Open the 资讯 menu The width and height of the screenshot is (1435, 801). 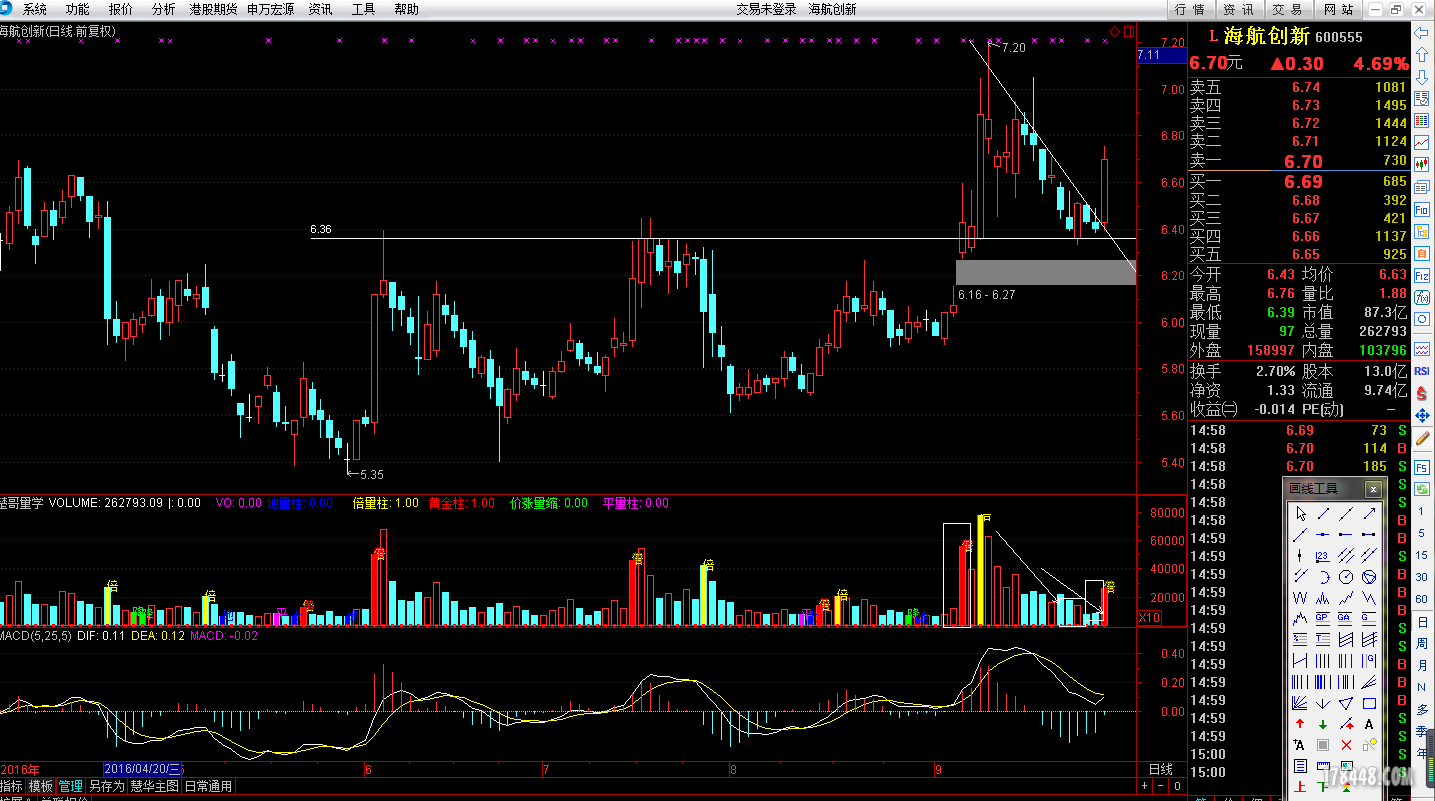[320, 9]
